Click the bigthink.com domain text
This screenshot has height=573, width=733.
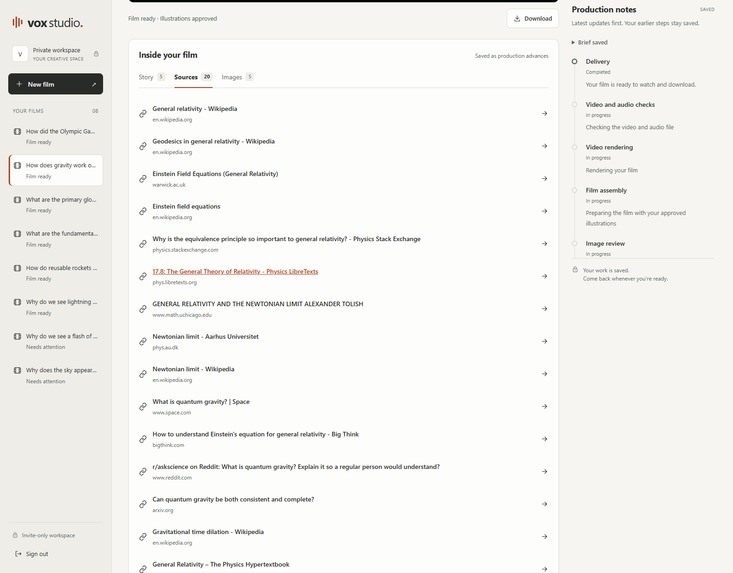click(168, 445)
